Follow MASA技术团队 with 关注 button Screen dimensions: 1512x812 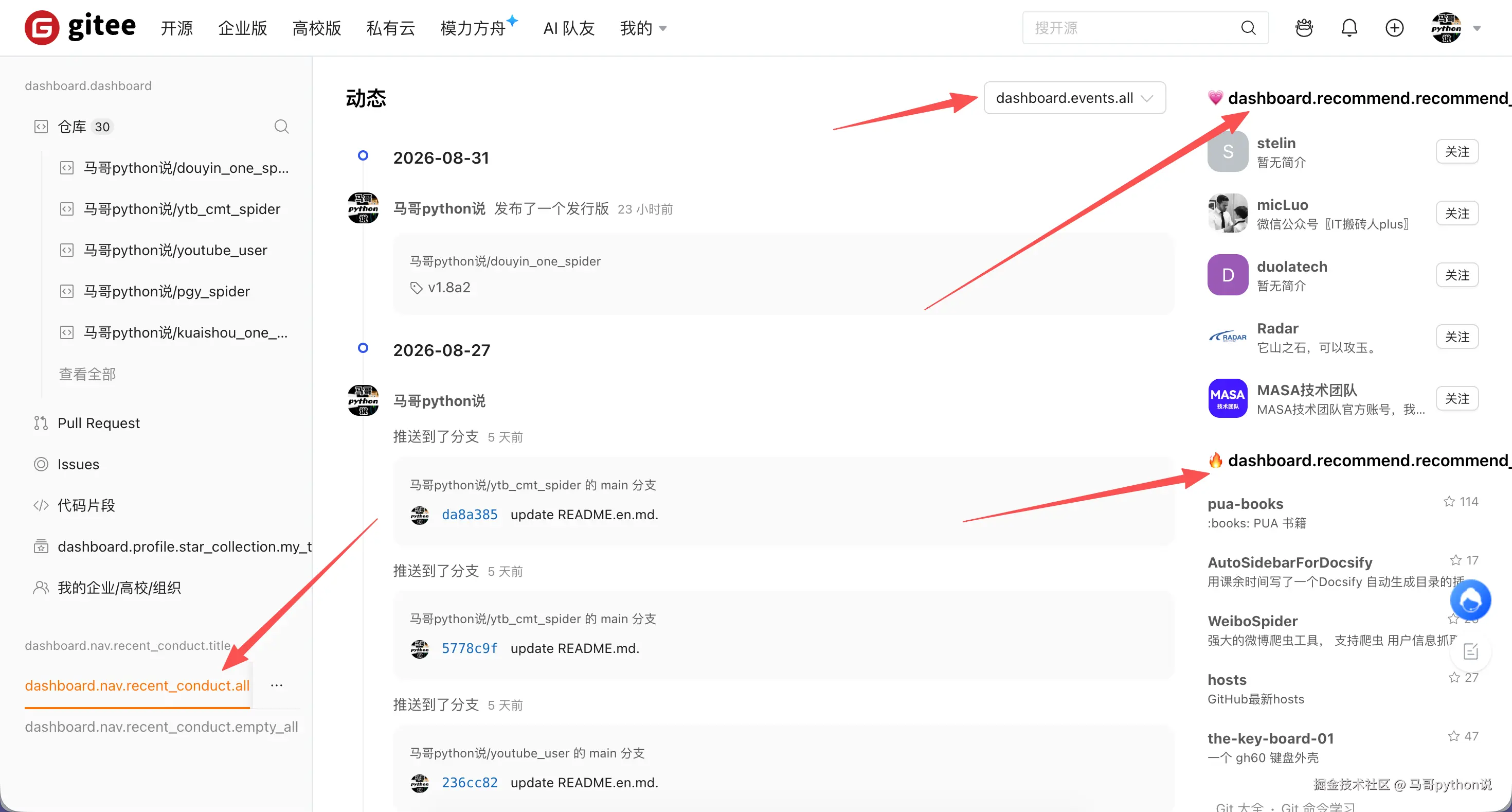click(1457, 398)
